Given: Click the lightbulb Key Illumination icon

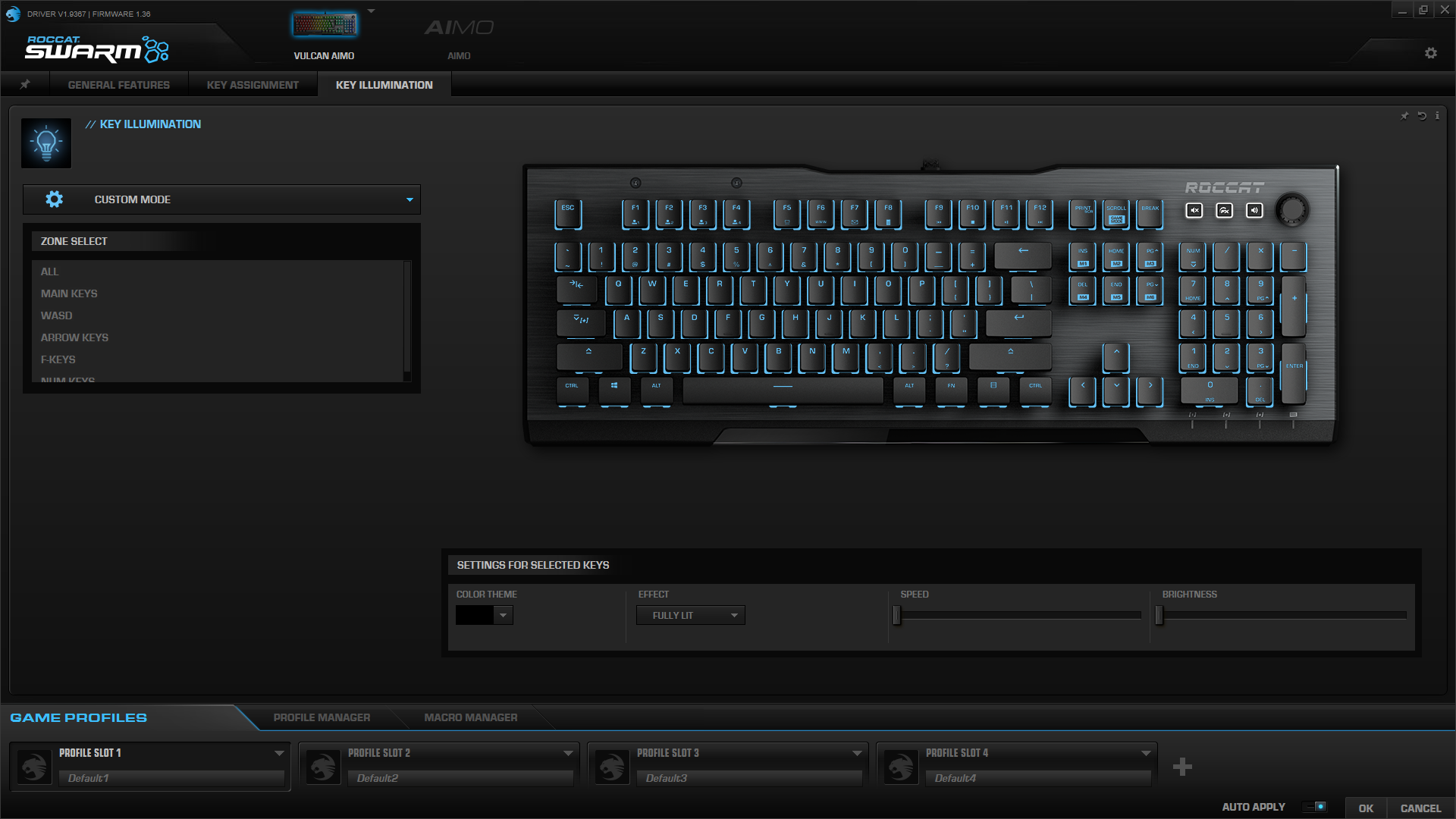Looking at the screenshot, I should point(46,143).
